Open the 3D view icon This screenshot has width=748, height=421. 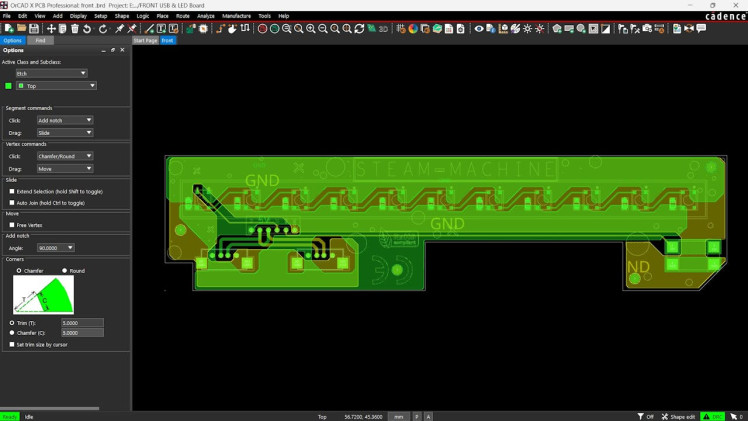(x=384, y=29)
